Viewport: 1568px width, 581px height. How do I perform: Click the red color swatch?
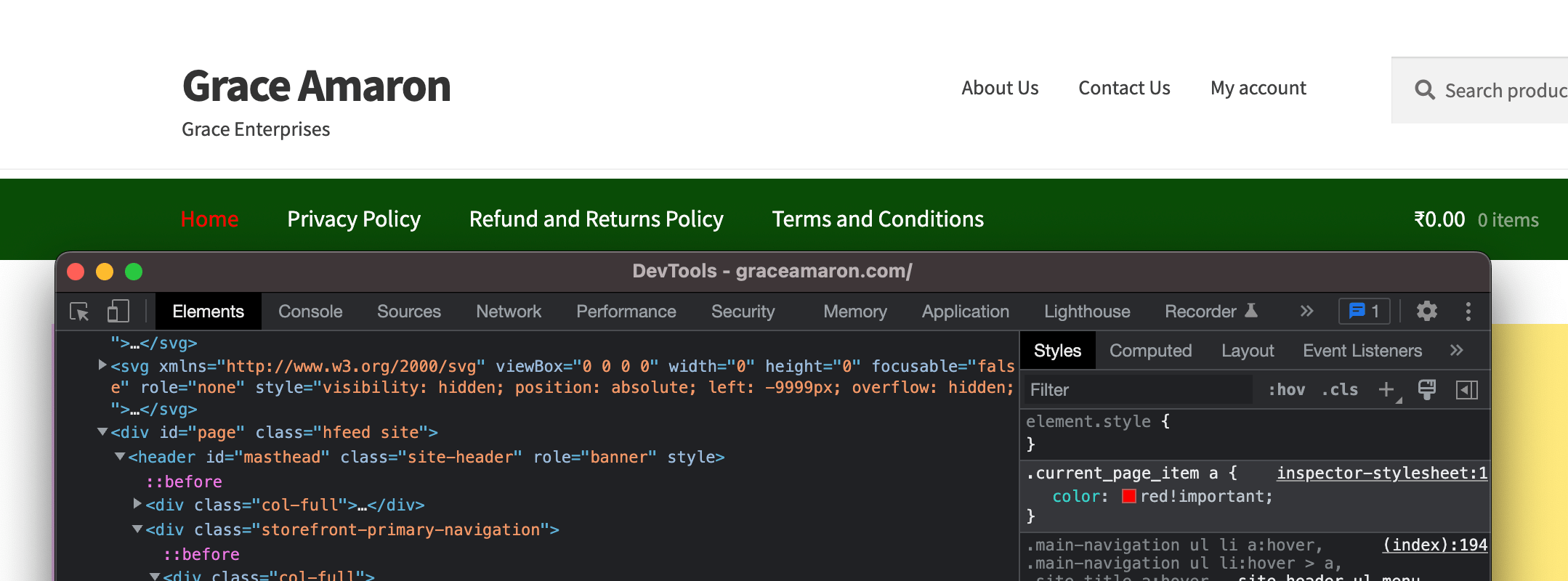pos(1128,497)
